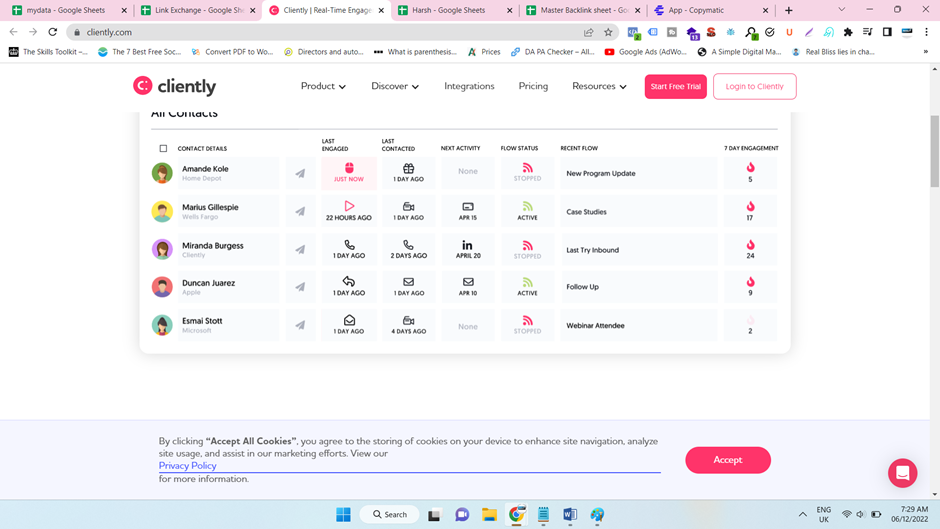Tick the select-all contacts checkbox

163,148
